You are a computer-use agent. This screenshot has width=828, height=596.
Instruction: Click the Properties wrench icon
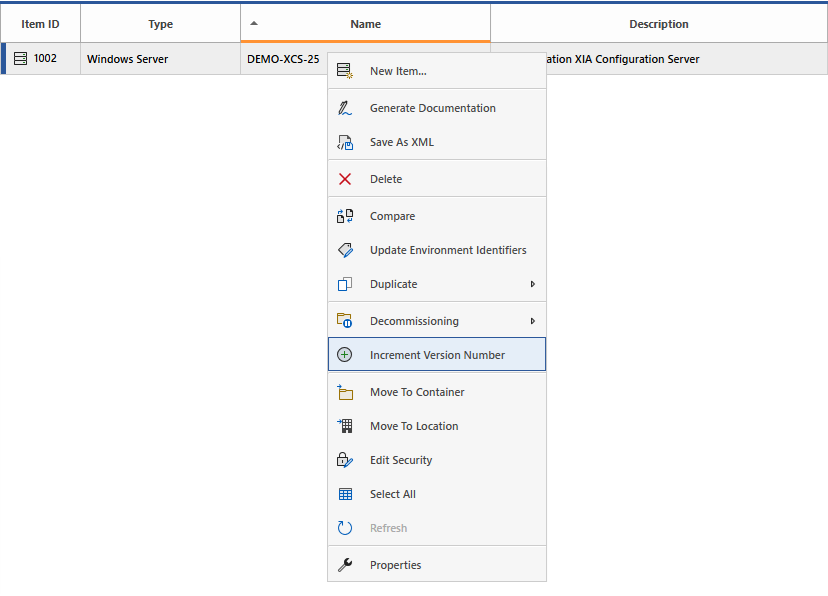(x=345, y=565)
